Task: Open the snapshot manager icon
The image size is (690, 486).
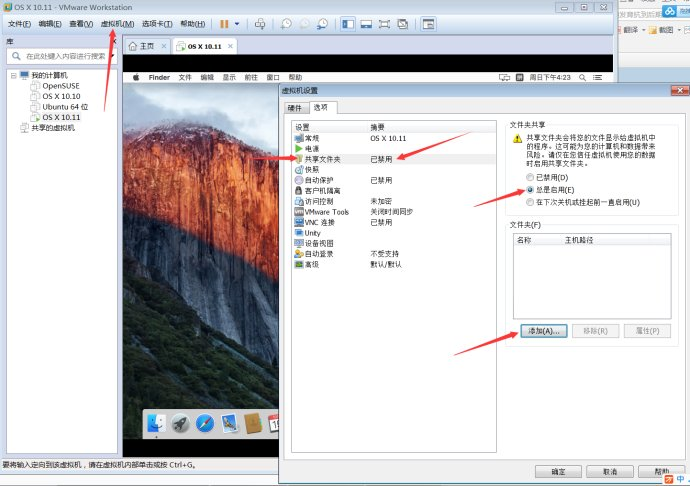Action: coord(323,24)
